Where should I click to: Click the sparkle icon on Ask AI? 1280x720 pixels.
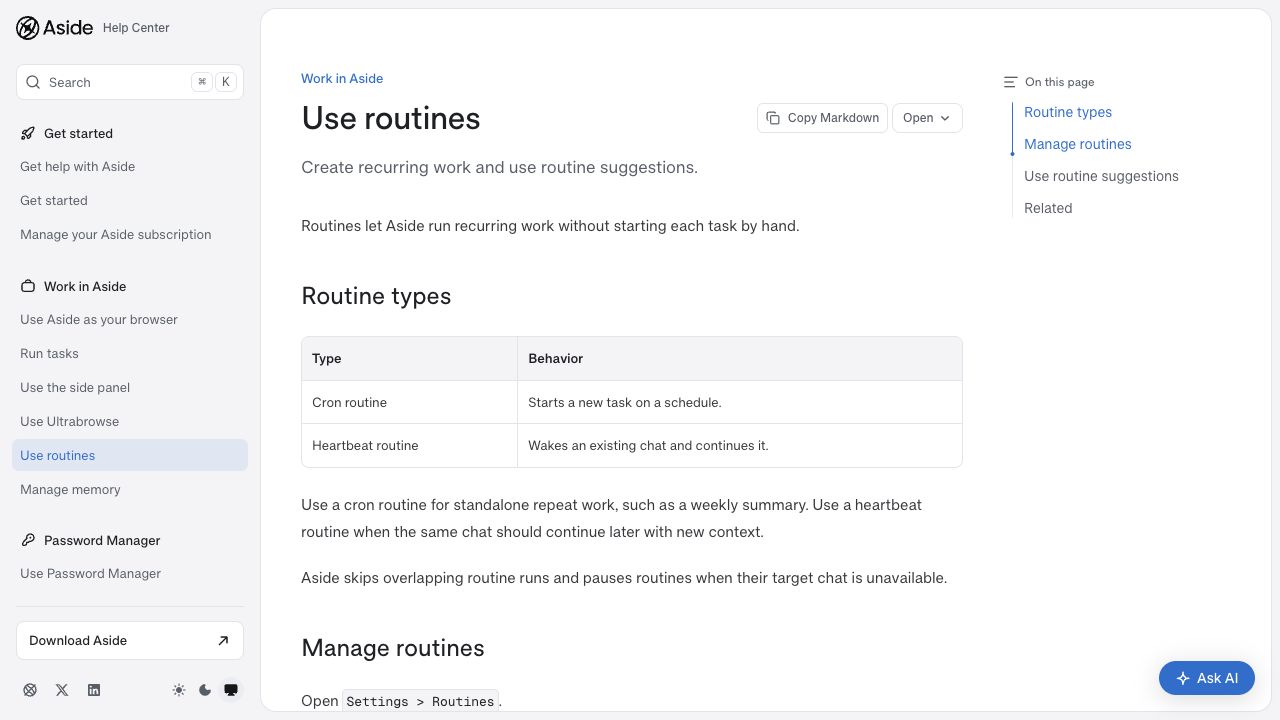click(x=1183, y=678)
